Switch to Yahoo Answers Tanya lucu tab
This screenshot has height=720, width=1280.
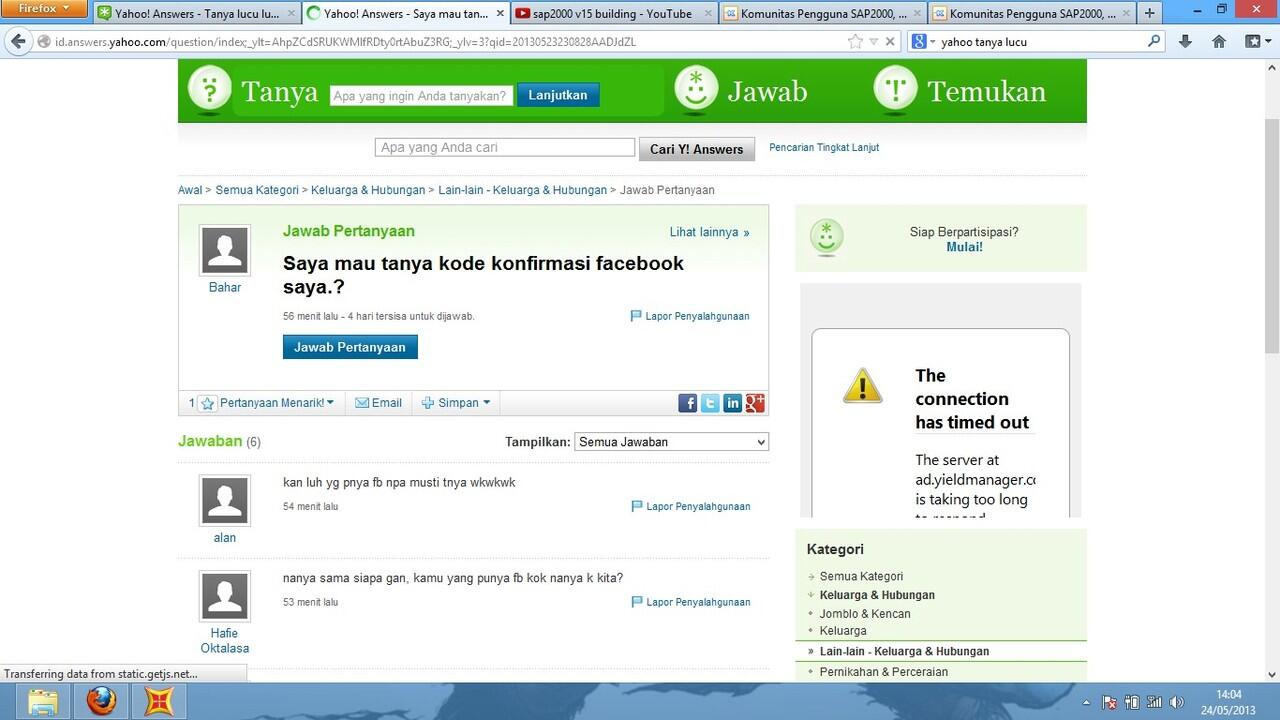196,13
